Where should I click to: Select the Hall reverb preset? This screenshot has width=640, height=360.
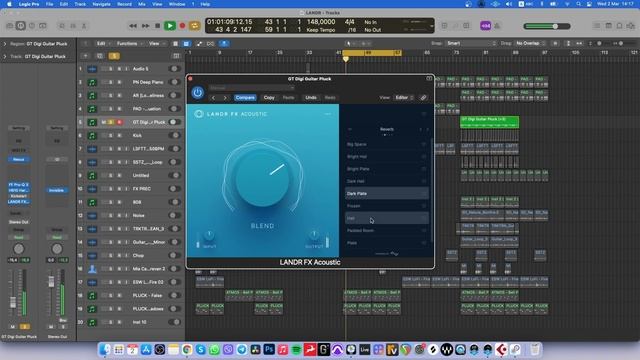tap(387, 218)
